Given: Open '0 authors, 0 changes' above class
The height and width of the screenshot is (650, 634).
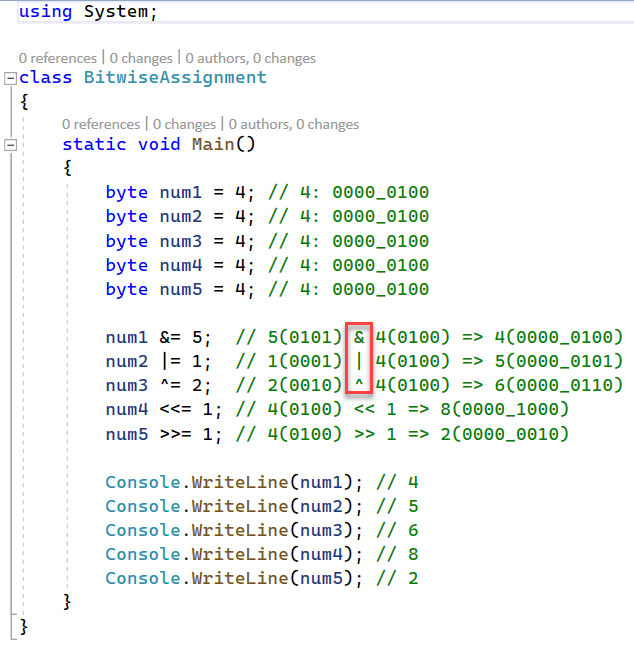Looking at the screenshot, I should [x=250, y=58].
